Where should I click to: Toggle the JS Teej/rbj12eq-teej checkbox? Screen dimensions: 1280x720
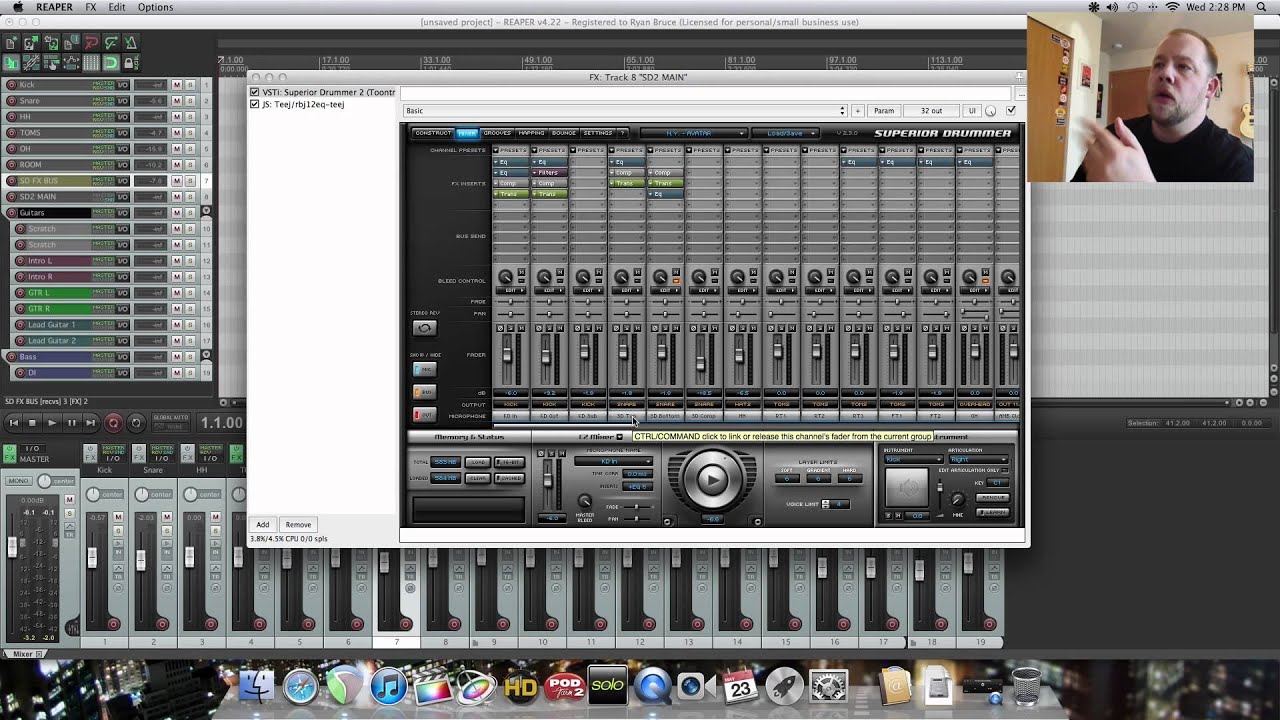[254, 104]
